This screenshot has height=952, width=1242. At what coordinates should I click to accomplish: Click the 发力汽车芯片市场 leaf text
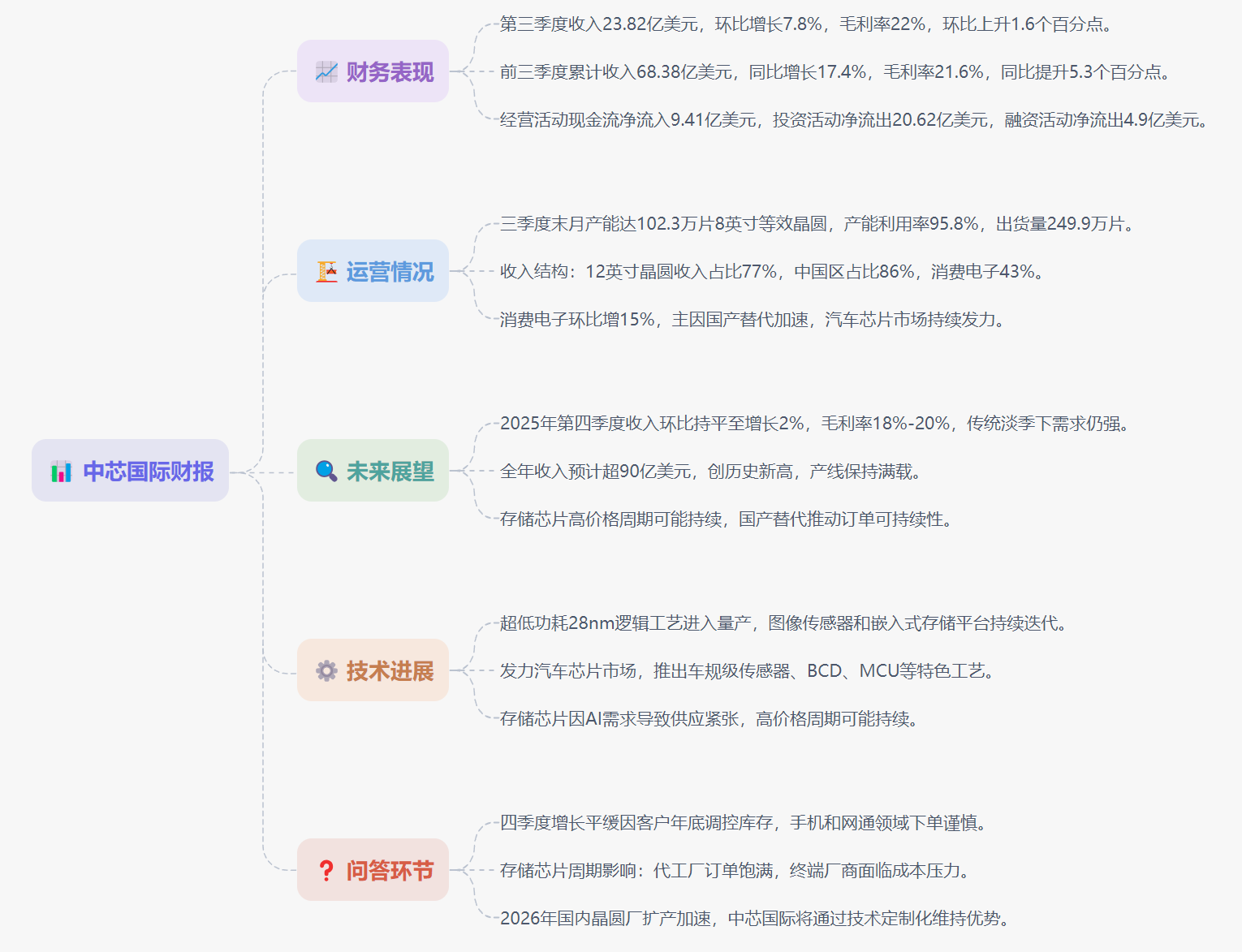pyautogui.click(x=748, y=671)
